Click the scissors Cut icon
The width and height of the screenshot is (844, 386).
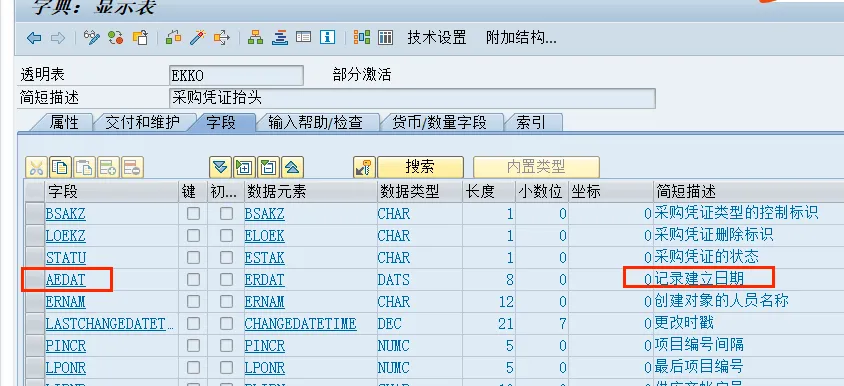(36, 168)
